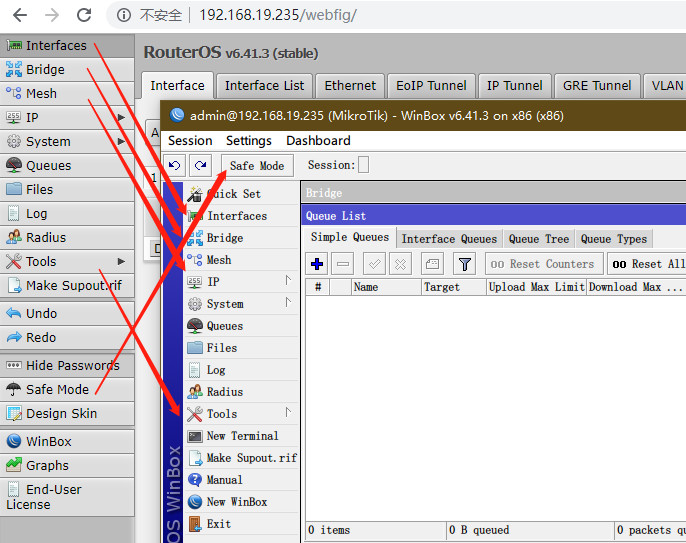This screenshot has height=543, width=686.
Task: Click the WinBox redo arrow icon
Action: 201,165
